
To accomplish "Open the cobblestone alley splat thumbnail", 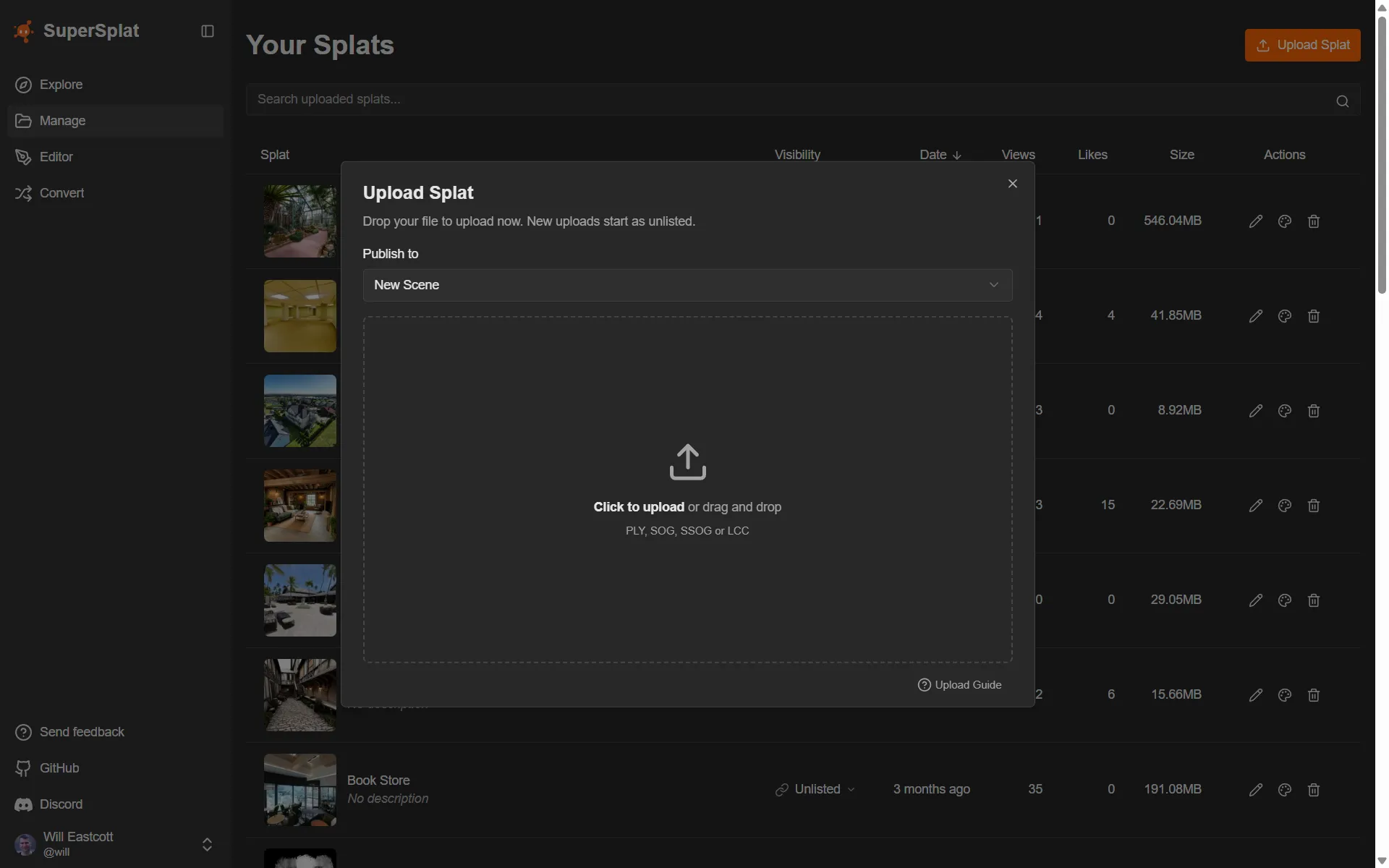I will (300, 695).
